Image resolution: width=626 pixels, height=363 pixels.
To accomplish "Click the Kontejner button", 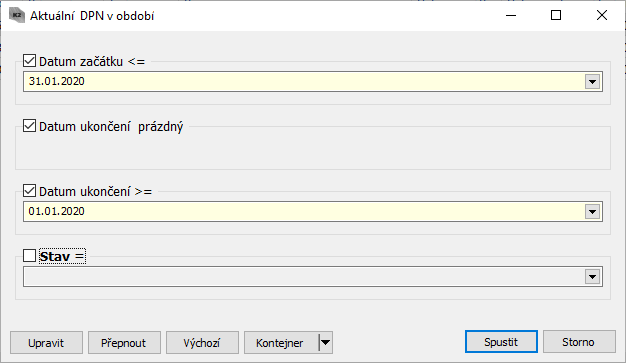I will 281,343.
